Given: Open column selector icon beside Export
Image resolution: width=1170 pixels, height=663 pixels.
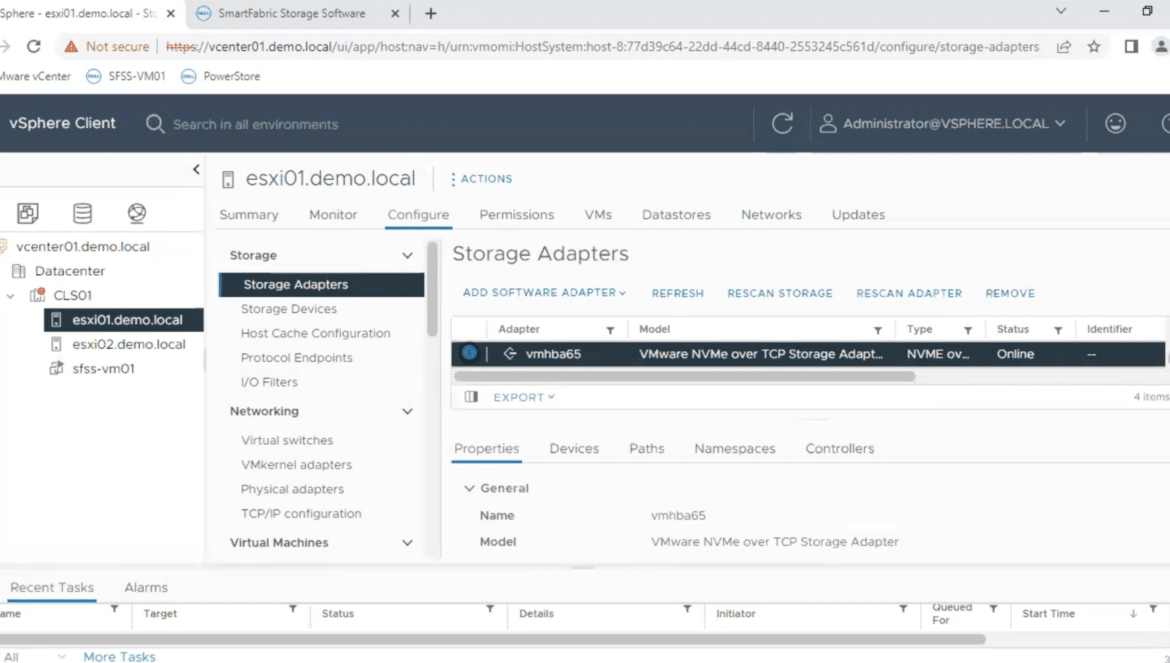Looking at the screenshot, I should tap(471, 397).
